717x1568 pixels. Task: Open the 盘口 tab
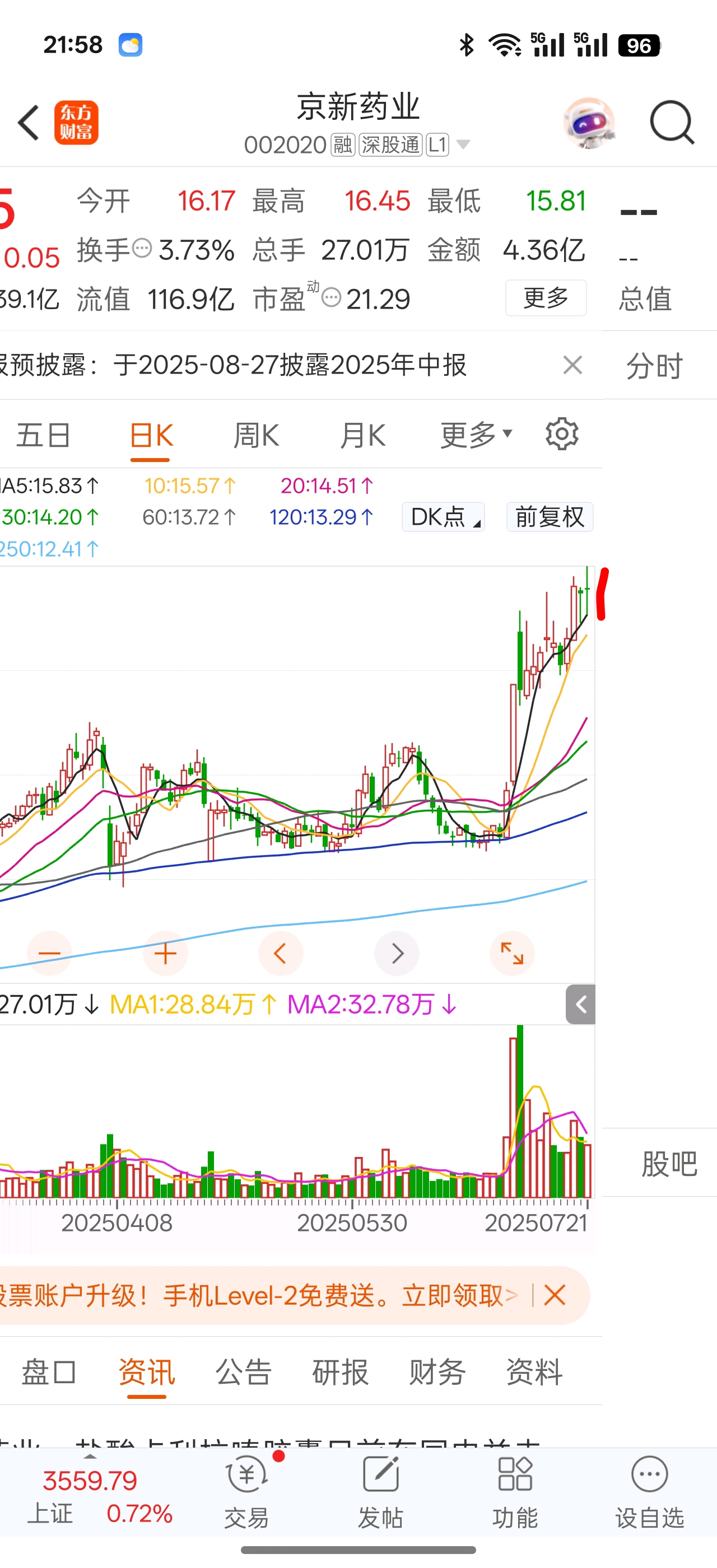tap(49, 1372)
